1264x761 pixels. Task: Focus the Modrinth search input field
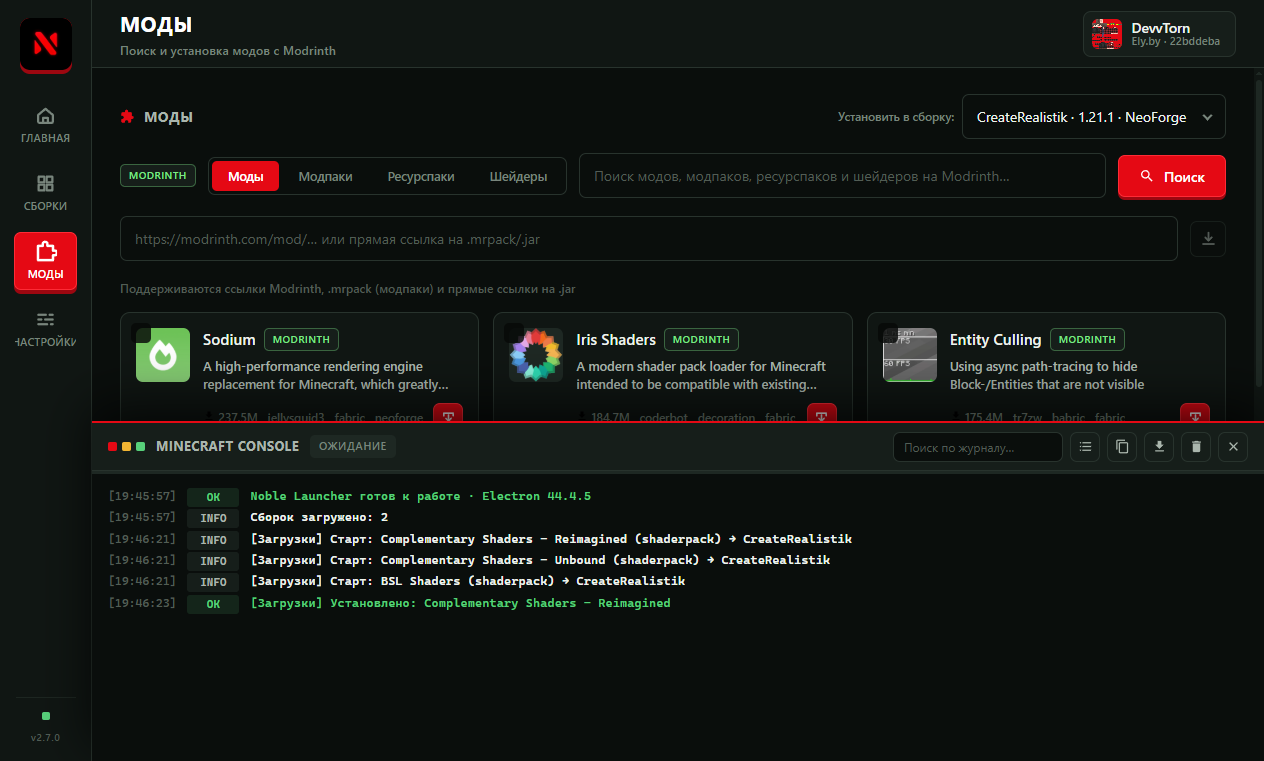tap(842, 176)
